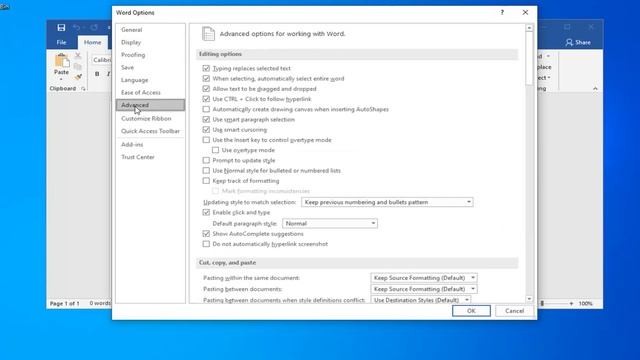Screen dimensions: 640x360
Task: Open Default paragraph style dropdown
Action: (x=330, y=223)
